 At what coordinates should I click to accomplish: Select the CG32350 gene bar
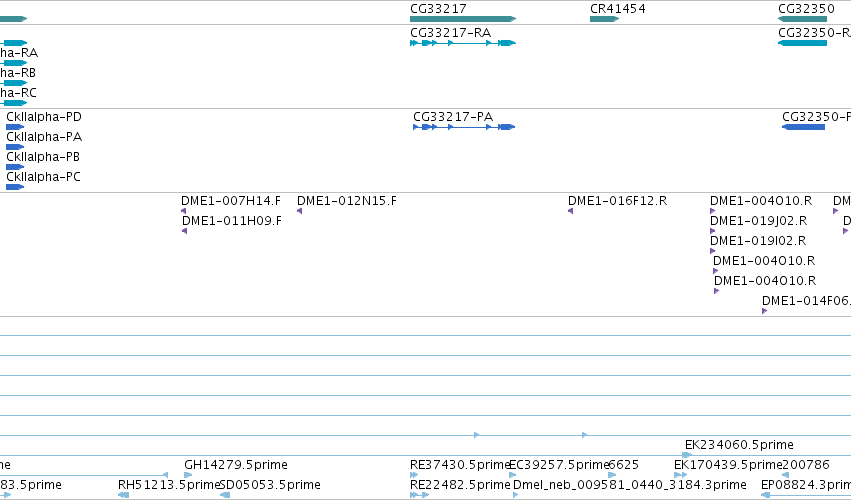pyautogui.click(x=802, y=19)
